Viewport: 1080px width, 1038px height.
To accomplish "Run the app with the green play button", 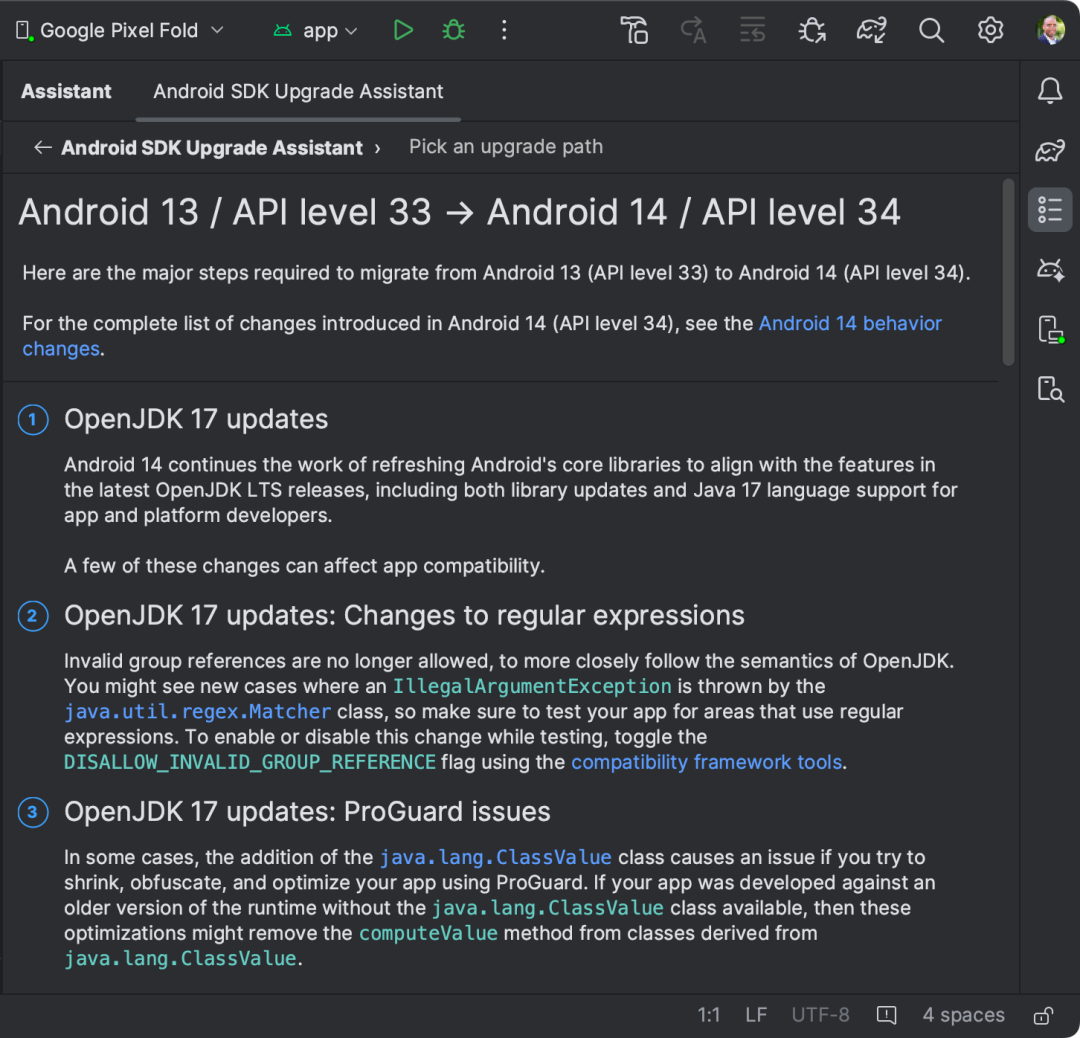I will [x=403, y=30].
